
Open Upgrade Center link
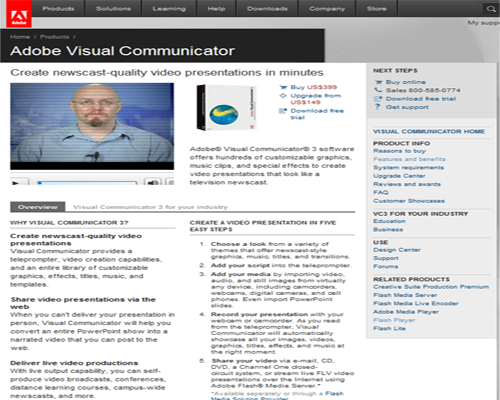399,176
